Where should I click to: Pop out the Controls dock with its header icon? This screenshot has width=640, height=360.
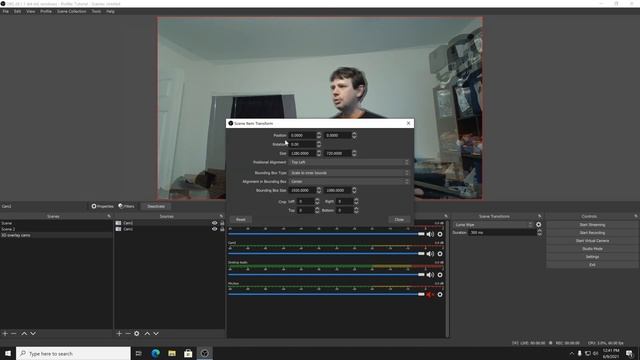(x=636, y=216)
